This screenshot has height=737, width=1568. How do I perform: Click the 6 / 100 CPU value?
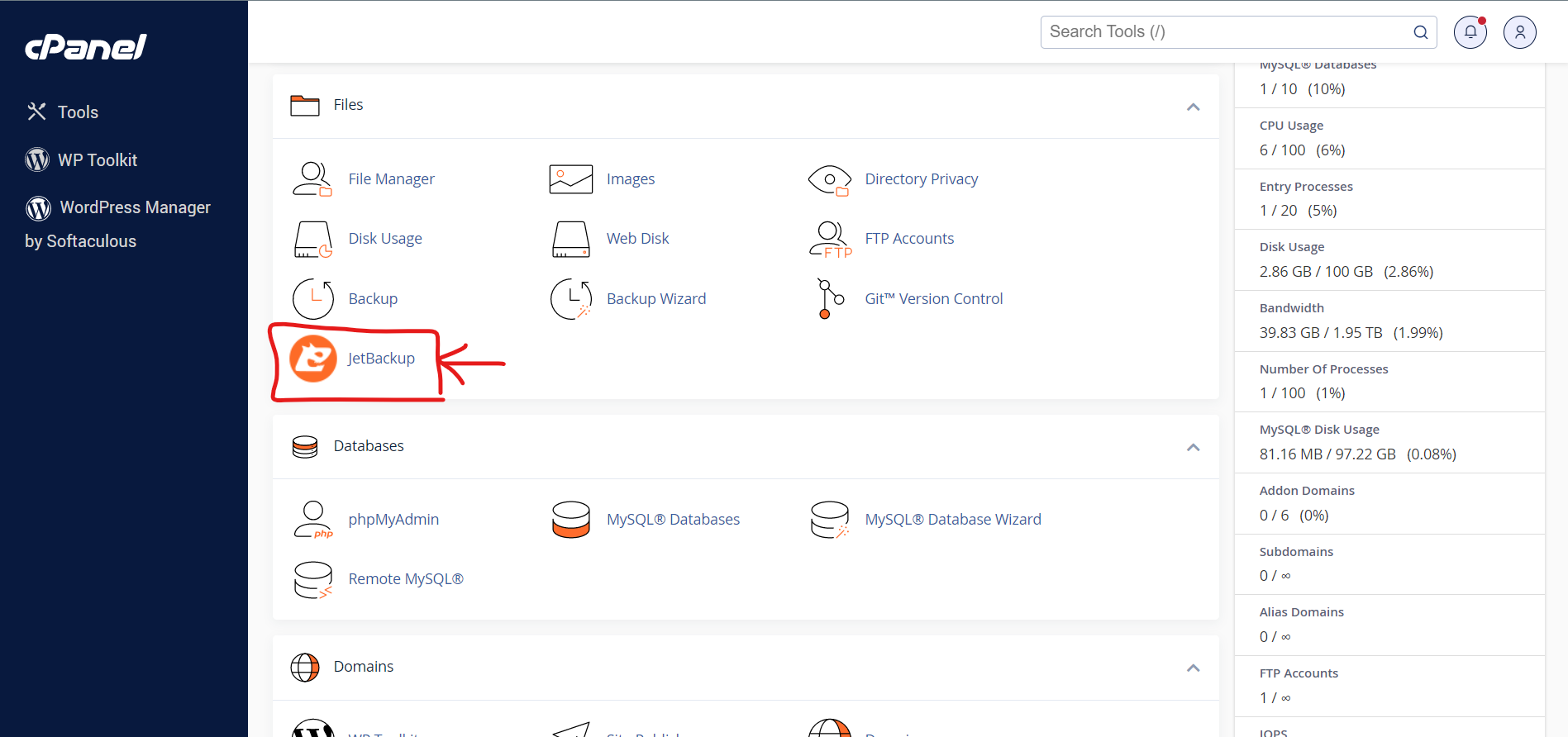1283,150
